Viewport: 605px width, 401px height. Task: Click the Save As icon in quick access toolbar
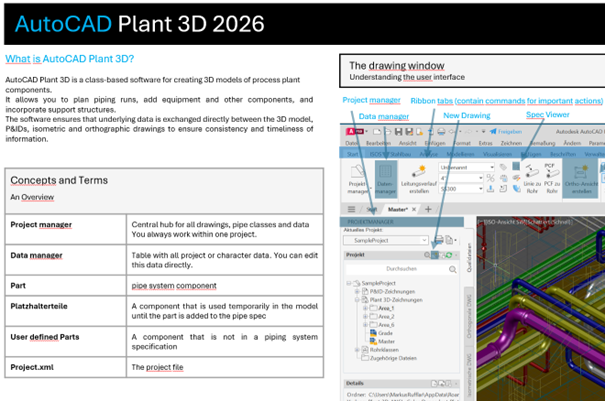tap(409, 132)
